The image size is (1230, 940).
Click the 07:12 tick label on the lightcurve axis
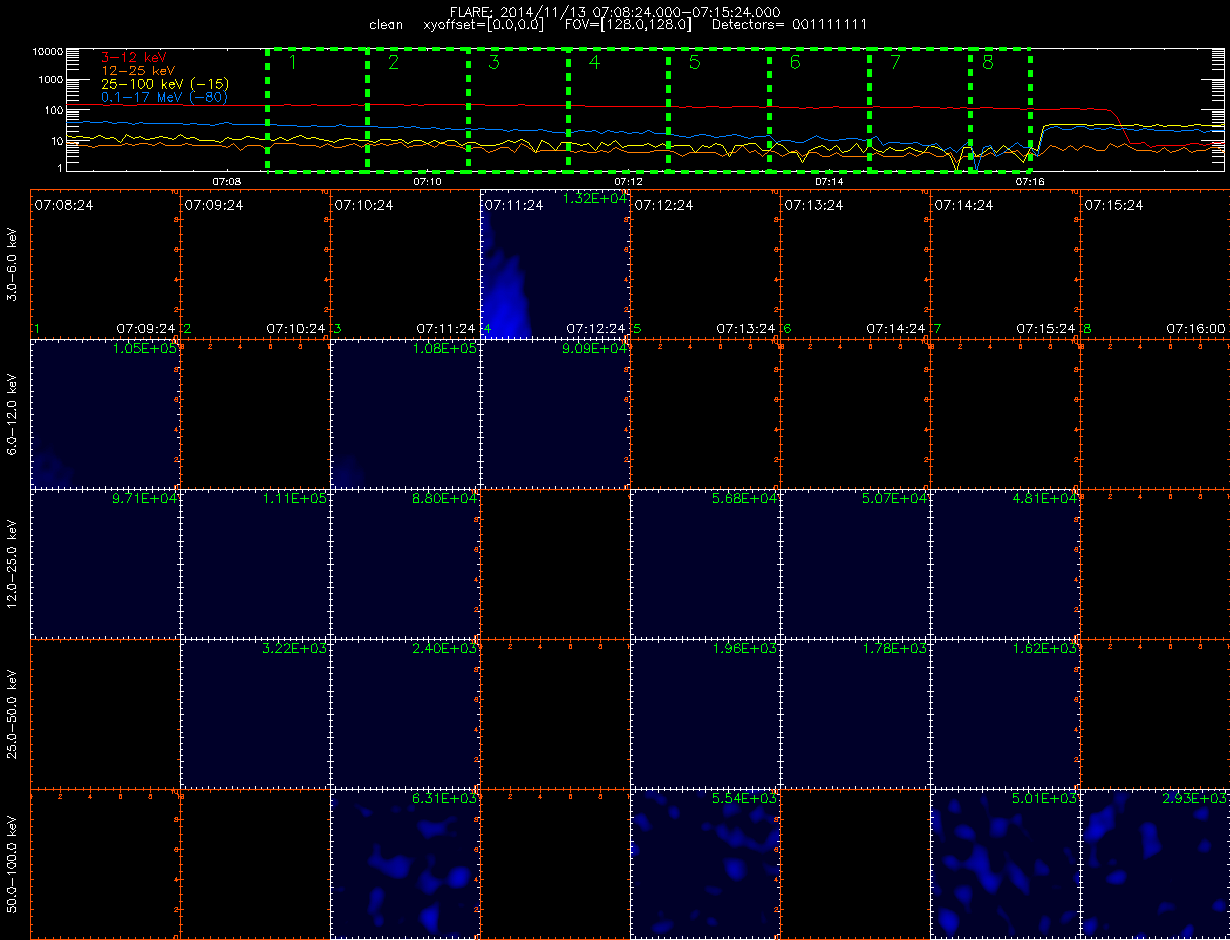[628, 181]
